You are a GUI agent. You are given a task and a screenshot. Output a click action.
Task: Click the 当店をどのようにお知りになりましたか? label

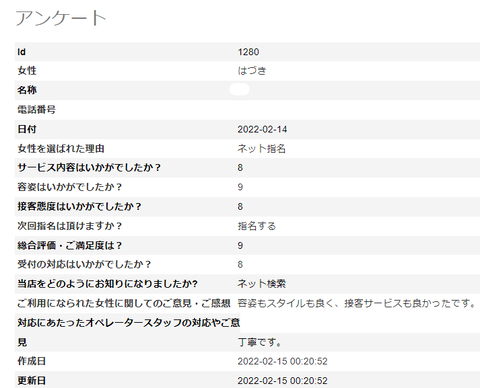click(108, 284)
